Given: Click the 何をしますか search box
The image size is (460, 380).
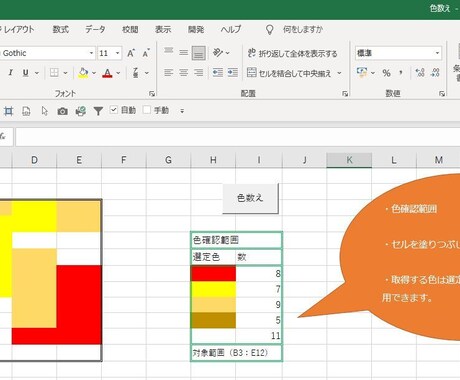Looking at the screenshot, I should [303, 30].
